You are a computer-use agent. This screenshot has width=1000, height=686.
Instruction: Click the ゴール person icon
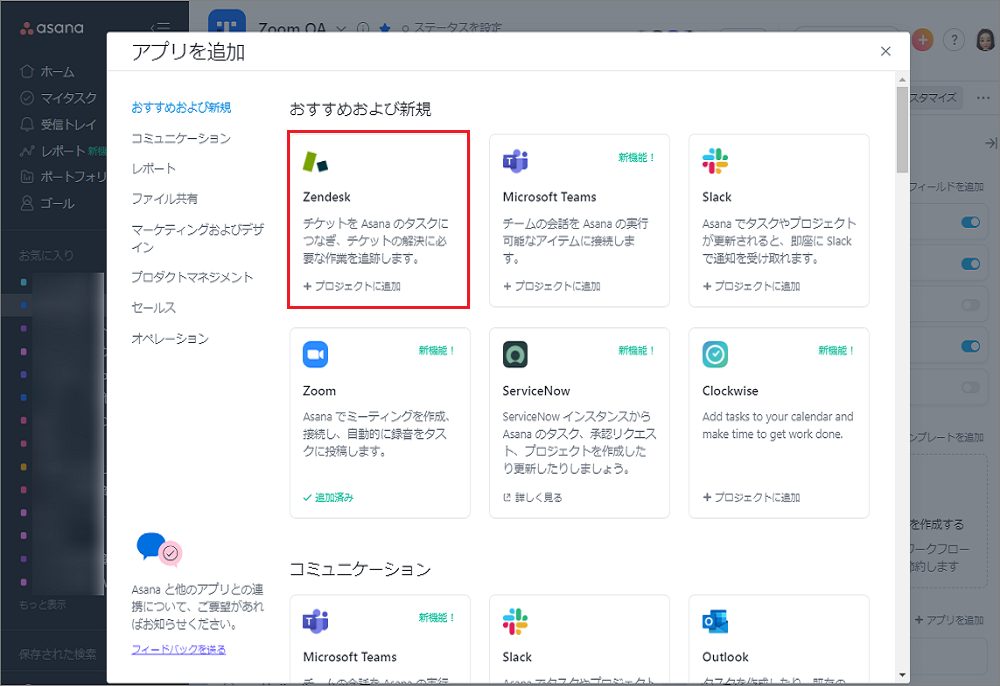[x=27, y=203]
